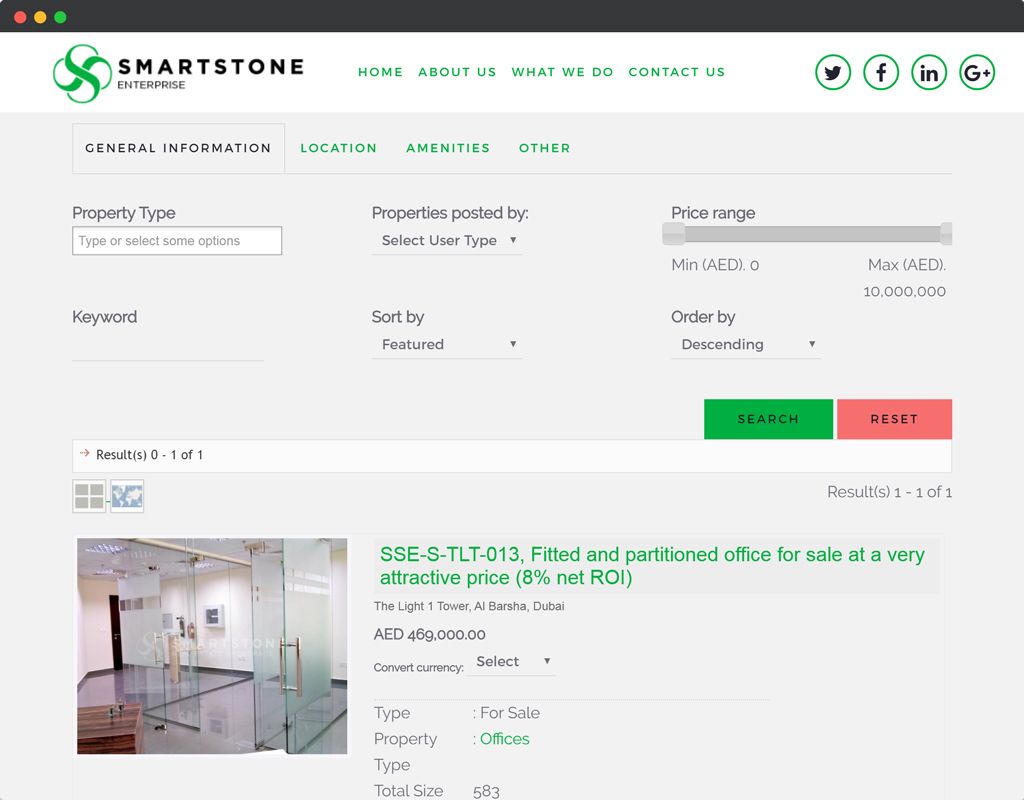
Task: Open the Twitter social media icon
Action: click(x=832, y=72)
